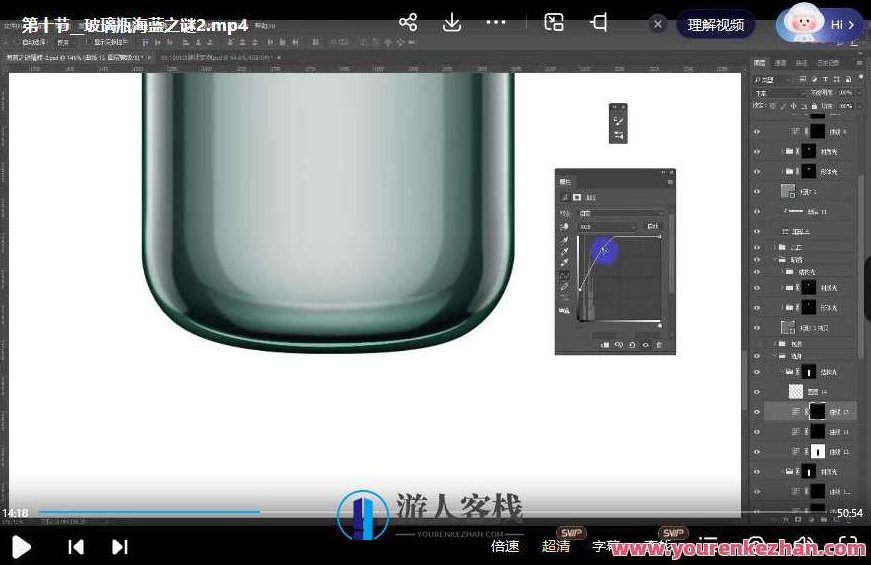Hide the horizontal line shape layer
Screen dimensions: 871x565
(757, 212)
